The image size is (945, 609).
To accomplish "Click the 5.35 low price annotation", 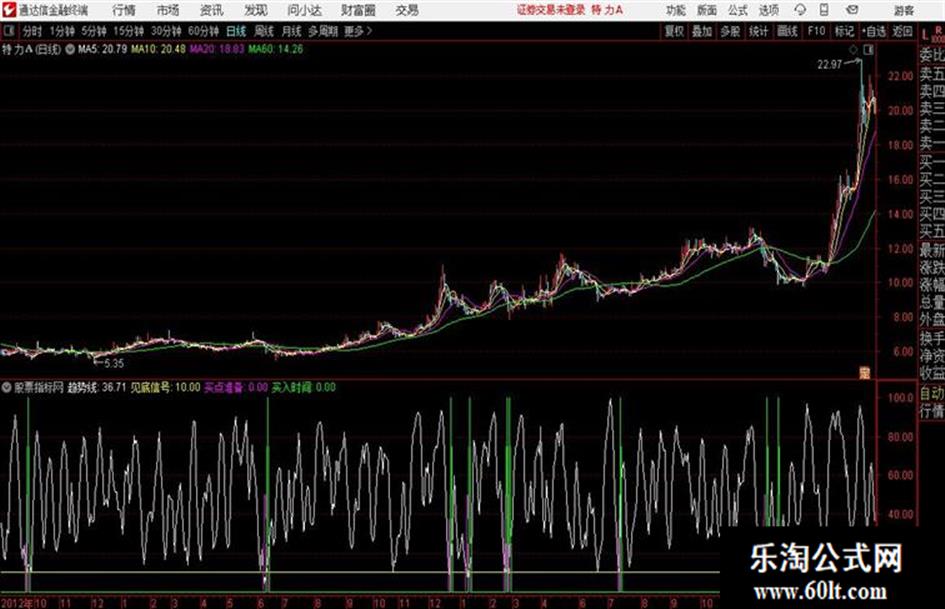I will click(114, 364).
